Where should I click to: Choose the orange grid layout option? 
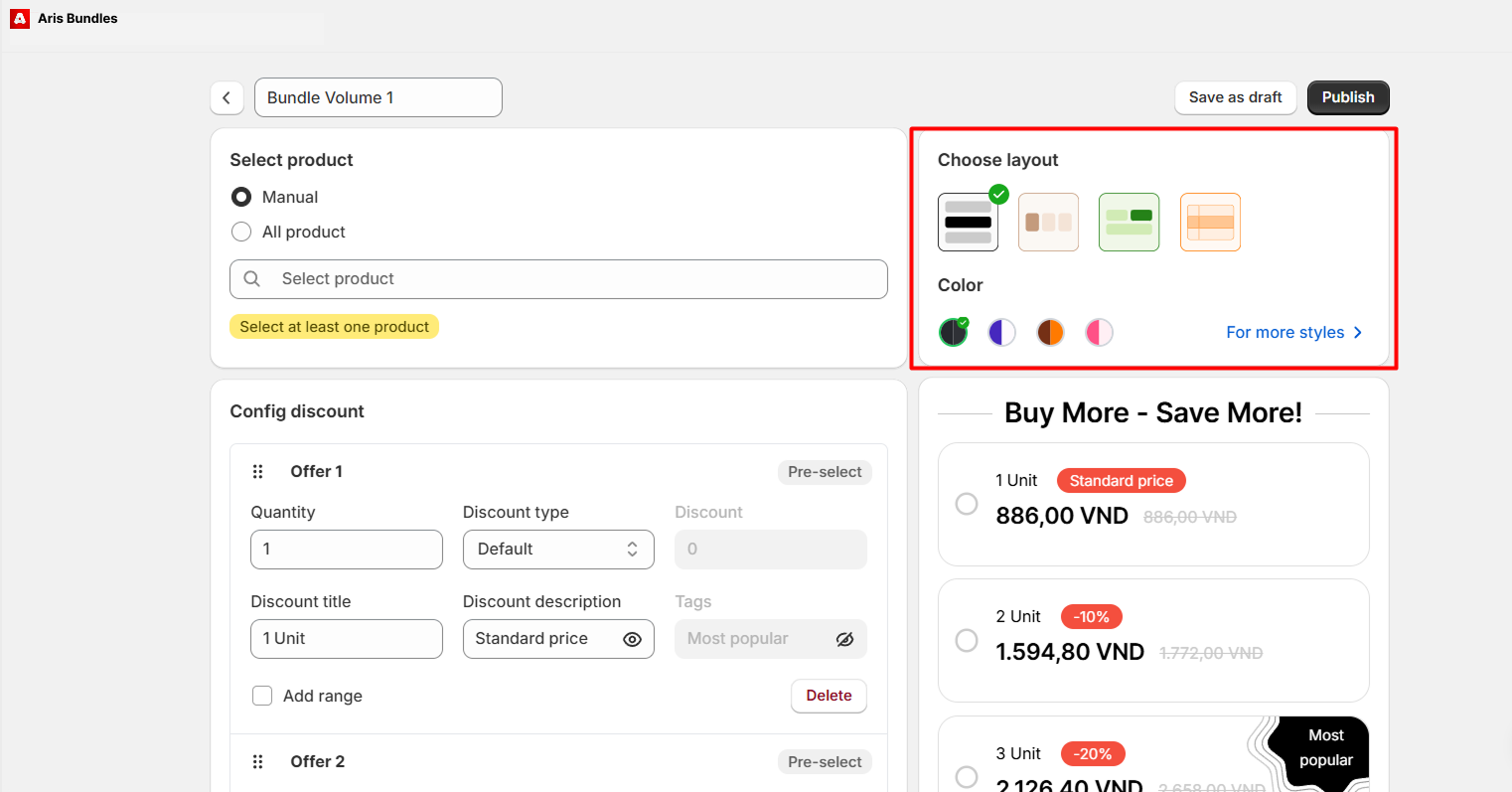pos(1210,222)
